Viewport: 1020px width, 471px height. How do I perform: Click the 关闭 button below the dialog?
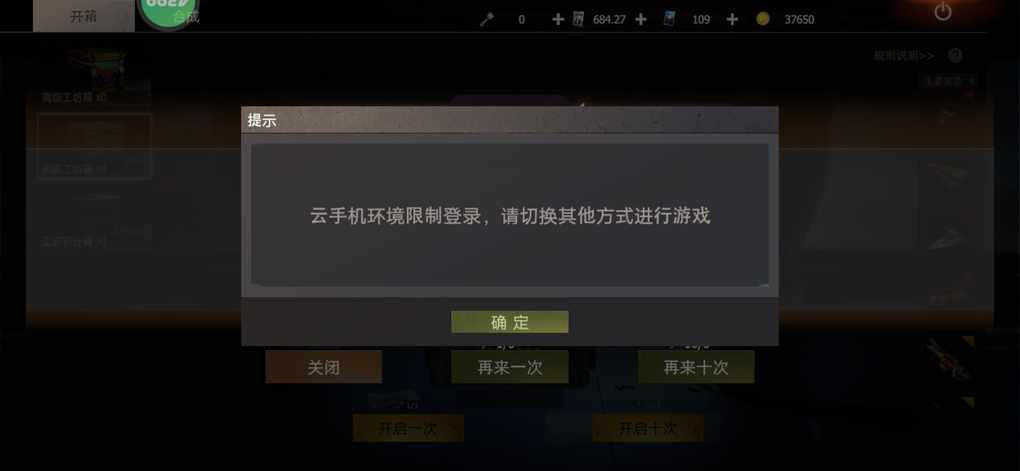point(323,367)
